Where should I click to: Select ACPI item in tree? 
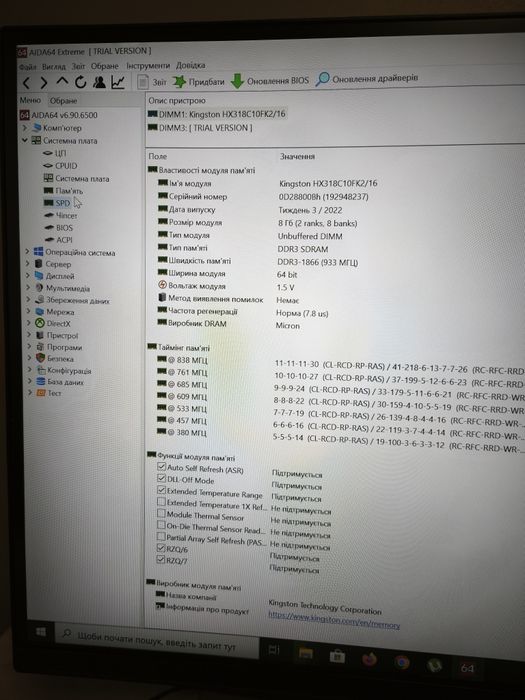pyautogui.click(x=58, y=240)
